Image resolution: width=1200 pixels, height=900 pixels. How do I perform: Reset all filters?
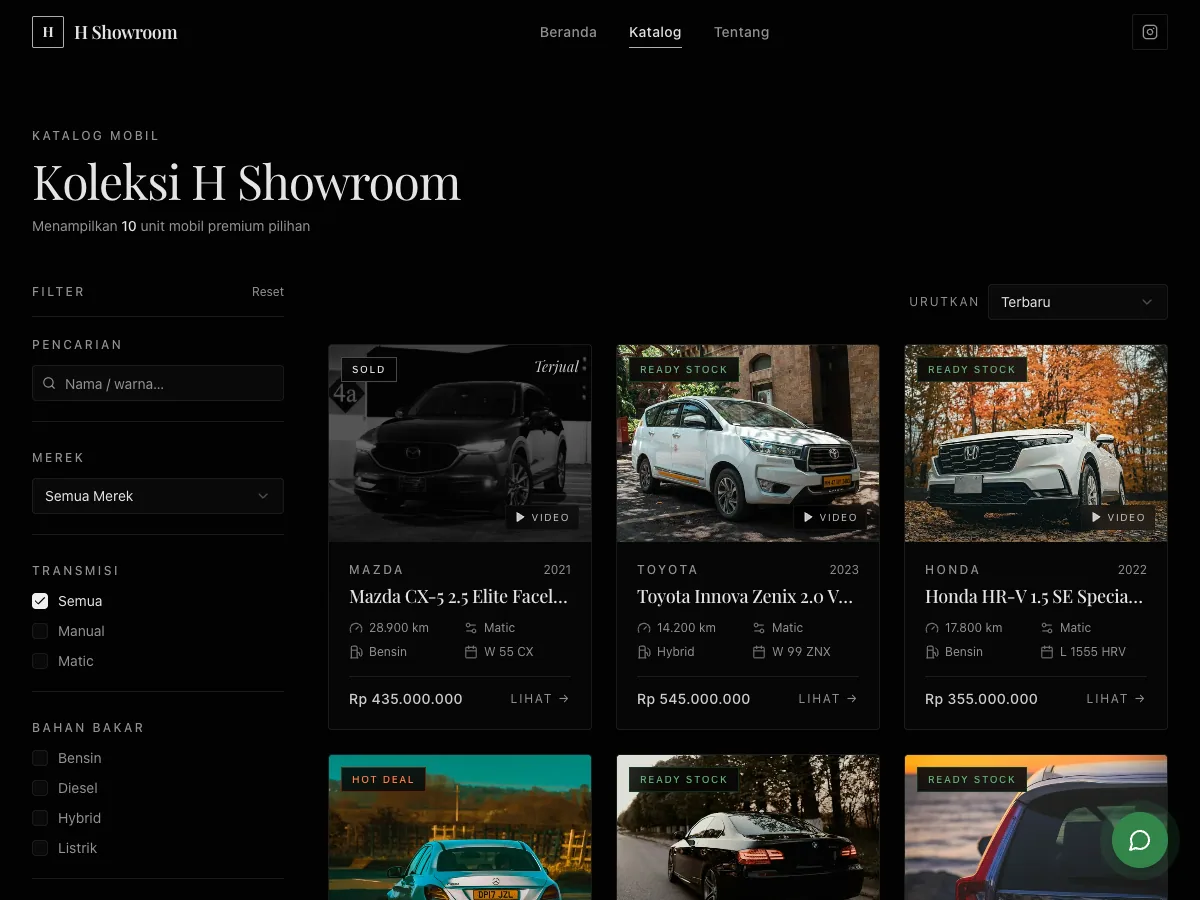point(268,292)
